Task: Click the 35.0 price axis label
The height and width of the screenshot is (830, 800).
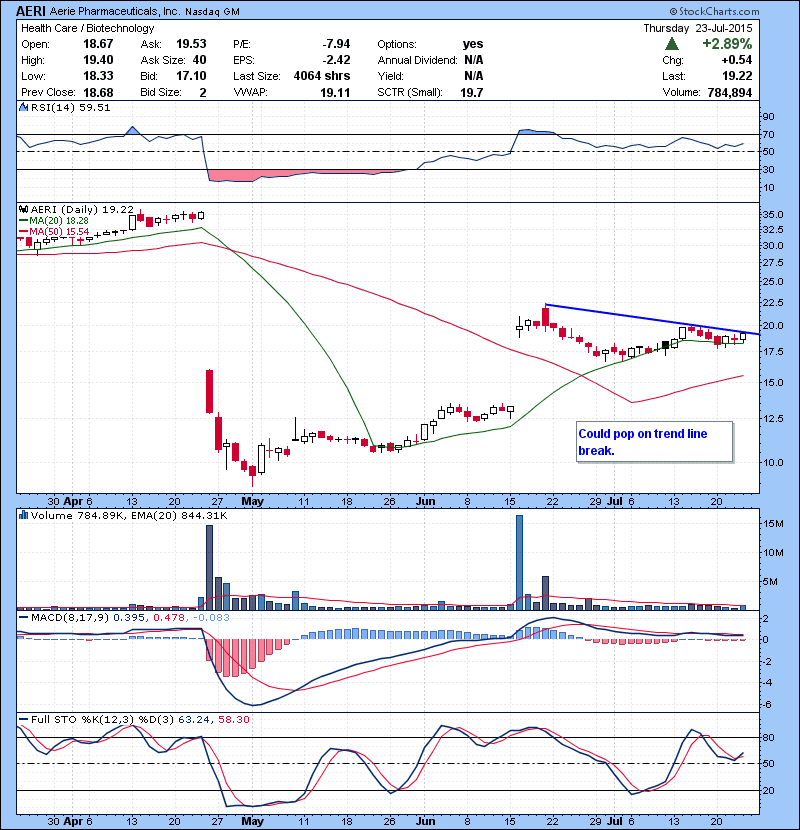Action: coord(772,214)
